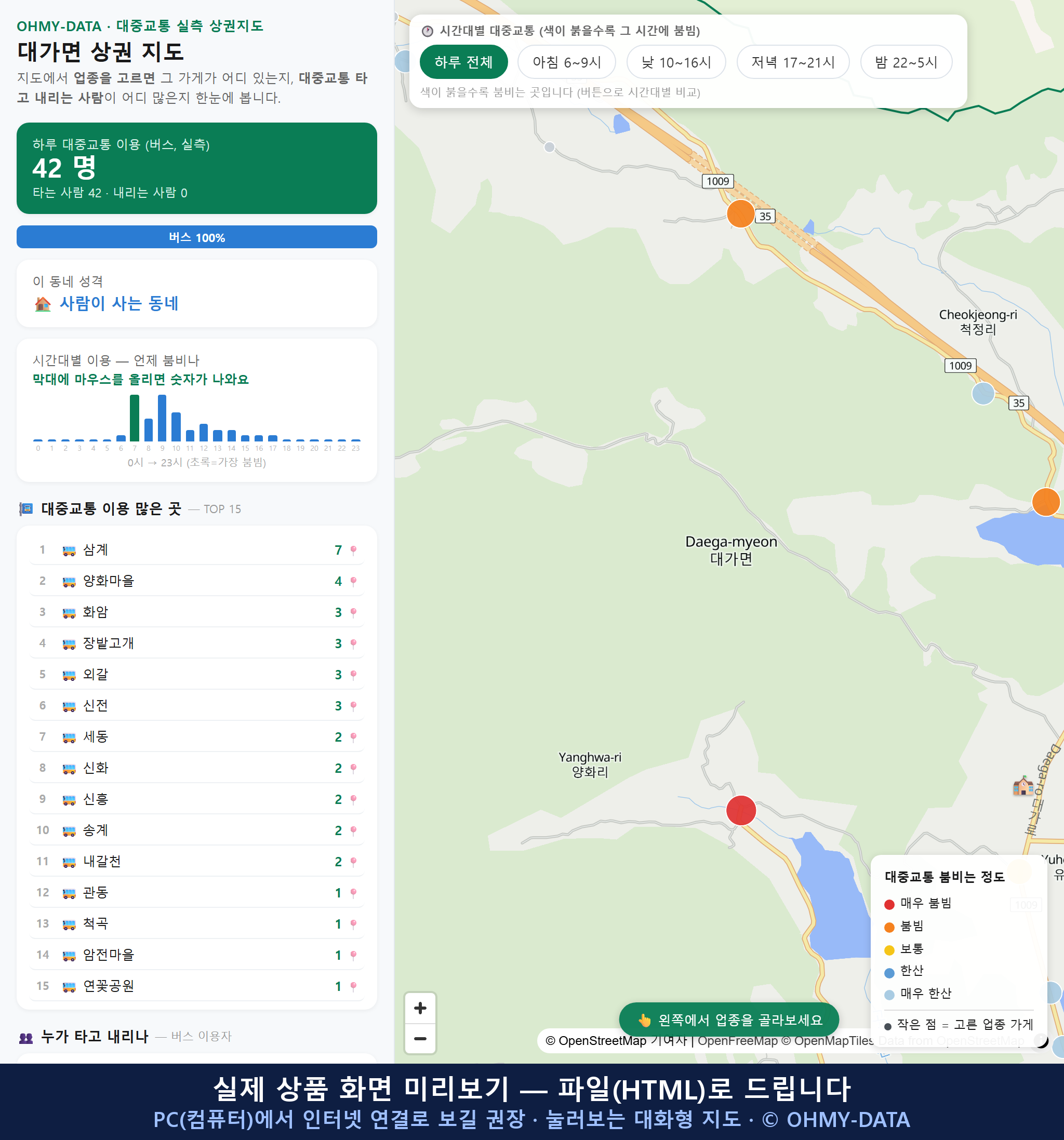Image resolution: width=1064 pixels, height=1140 pixels.
Task: Locate 송계 stop with its pin icon
Action: (353, 830)
